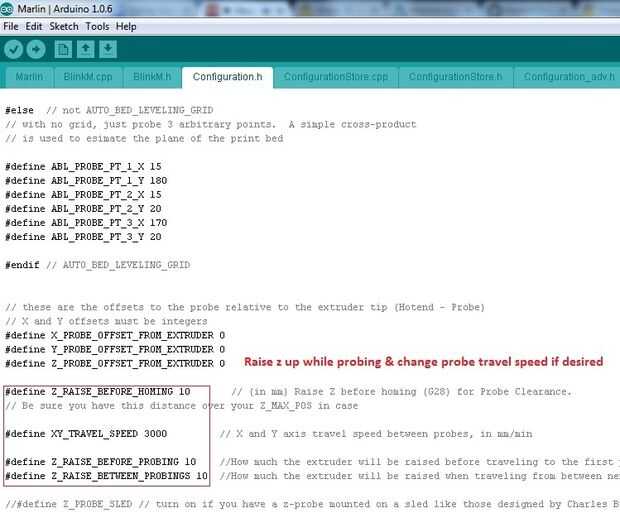
Task: Click the '#endif // AUTO_BED_LEVELING_GRID' line
Action: tap(98, 265)
